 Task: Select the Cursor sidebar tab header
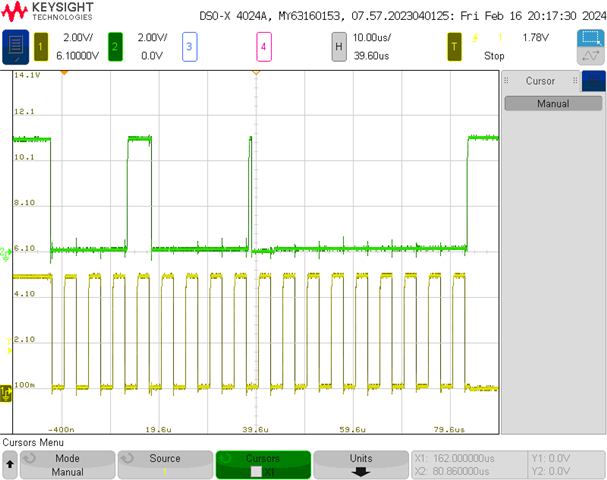tap(540, 81)
